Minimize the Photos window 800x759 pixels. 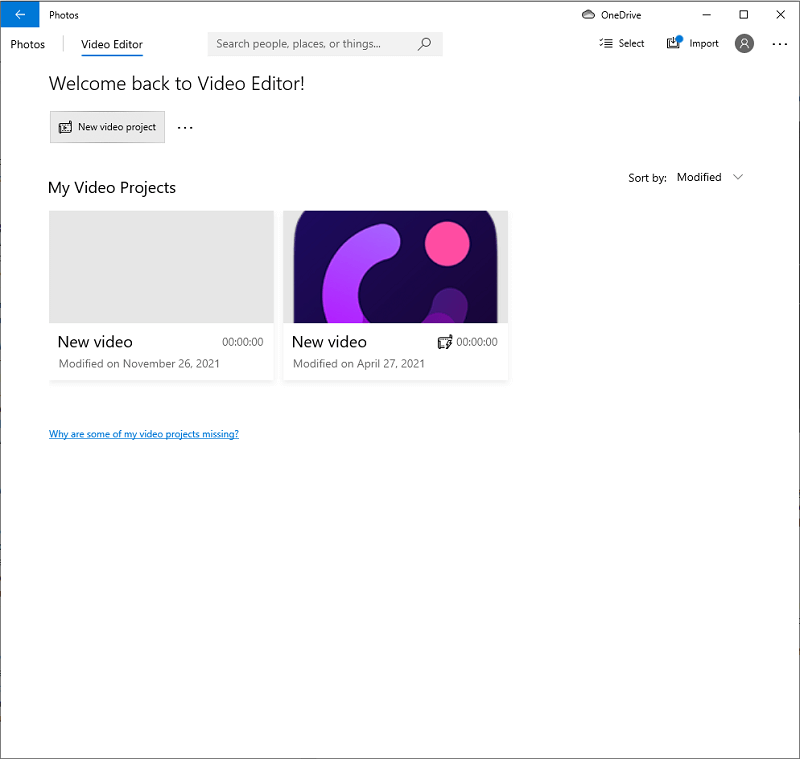coord(707,15)
